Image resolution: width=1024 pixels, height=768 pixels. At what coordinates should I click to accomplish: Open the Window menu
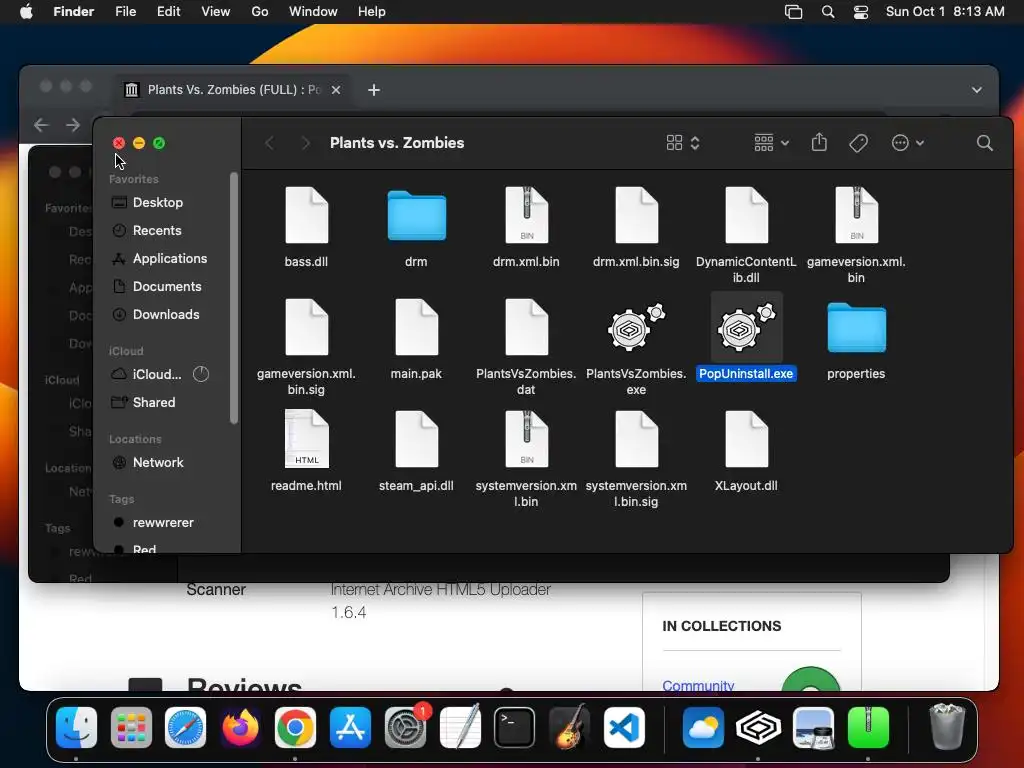click(313, 12)
